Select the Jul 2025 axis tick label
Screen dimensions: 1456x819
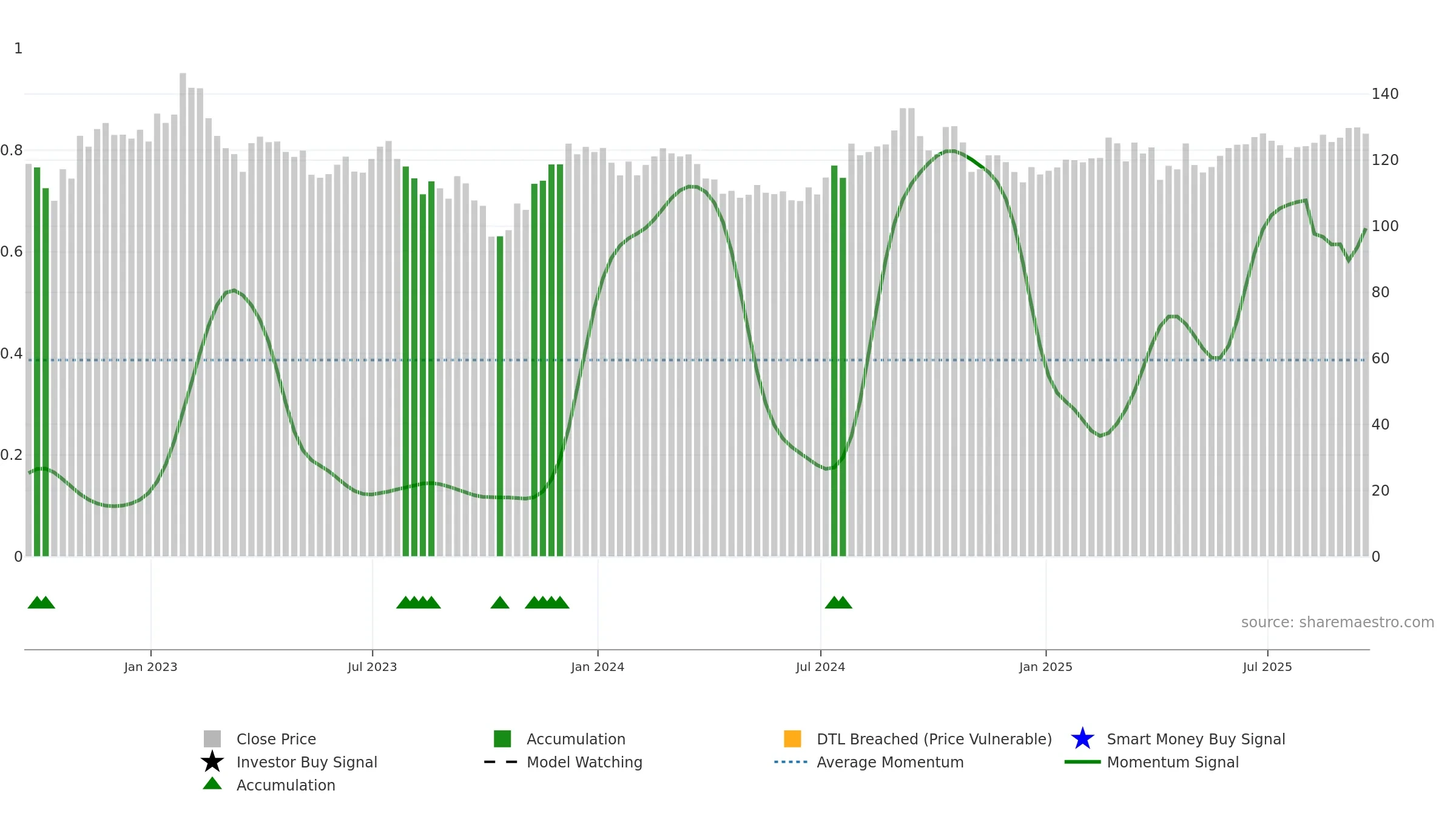pos(1267,667)
